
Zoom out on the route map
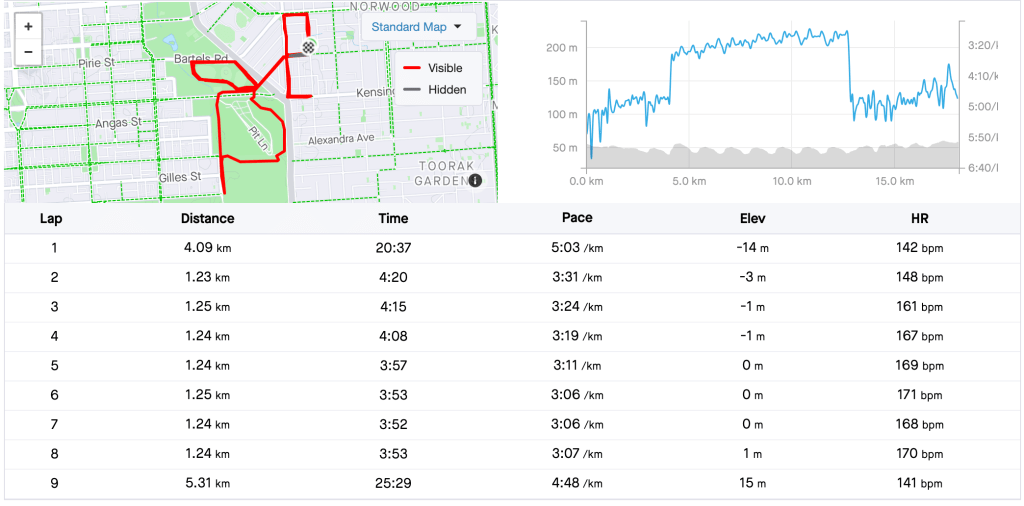28,51
